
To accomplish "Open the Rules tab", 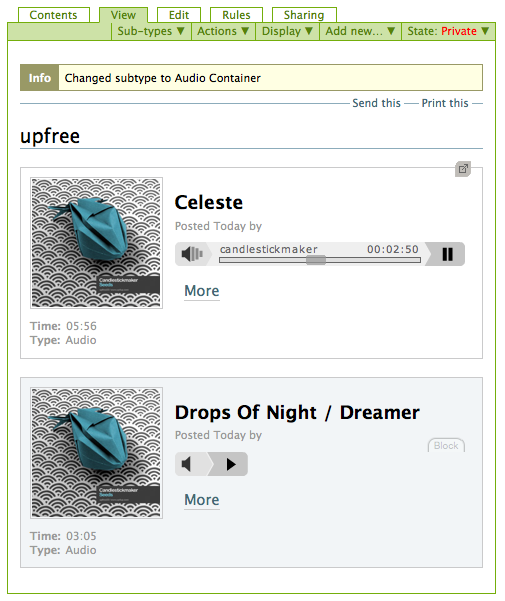I will pos(236,15).
